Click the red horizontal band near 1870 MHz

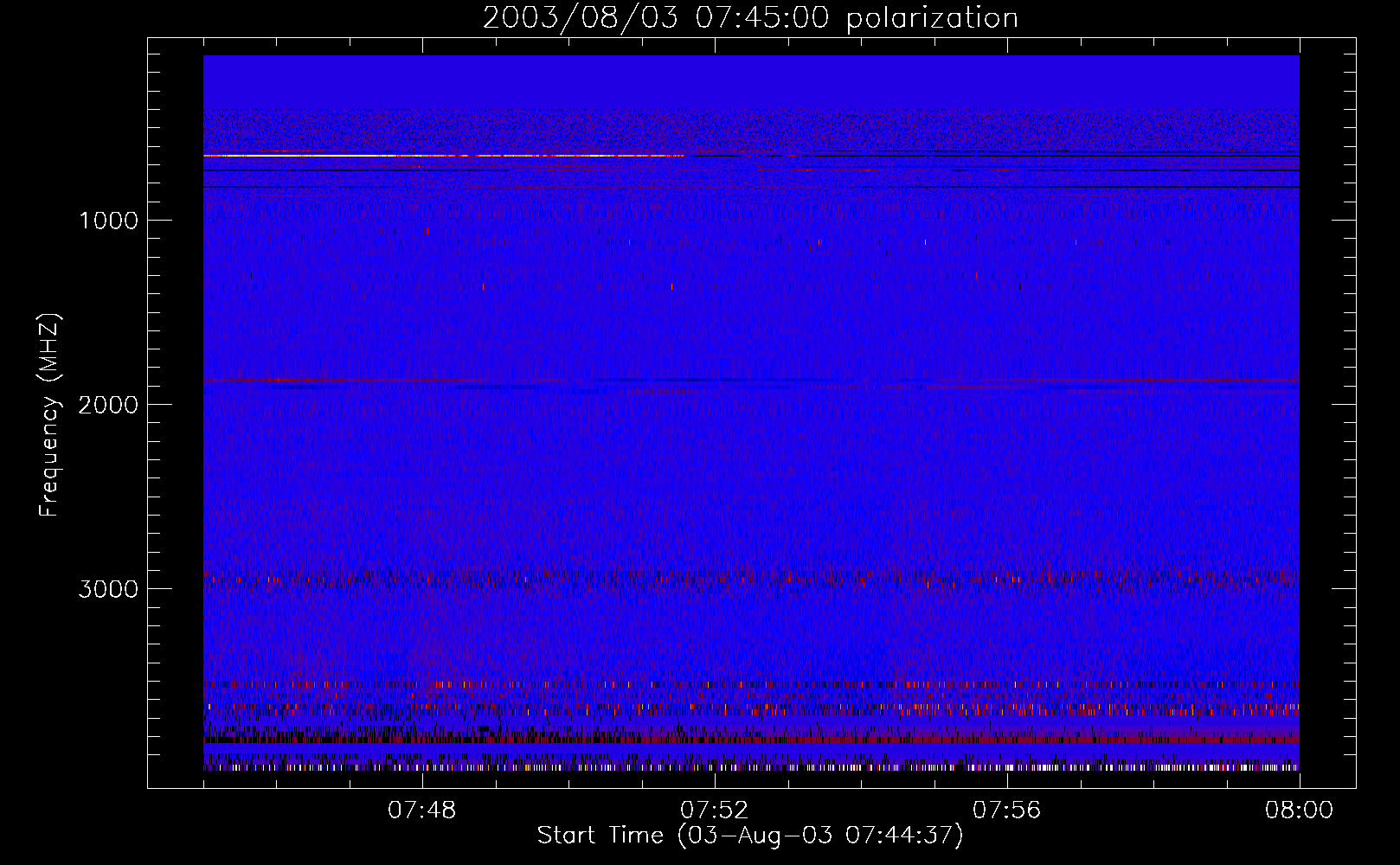(x=751, y=381)
